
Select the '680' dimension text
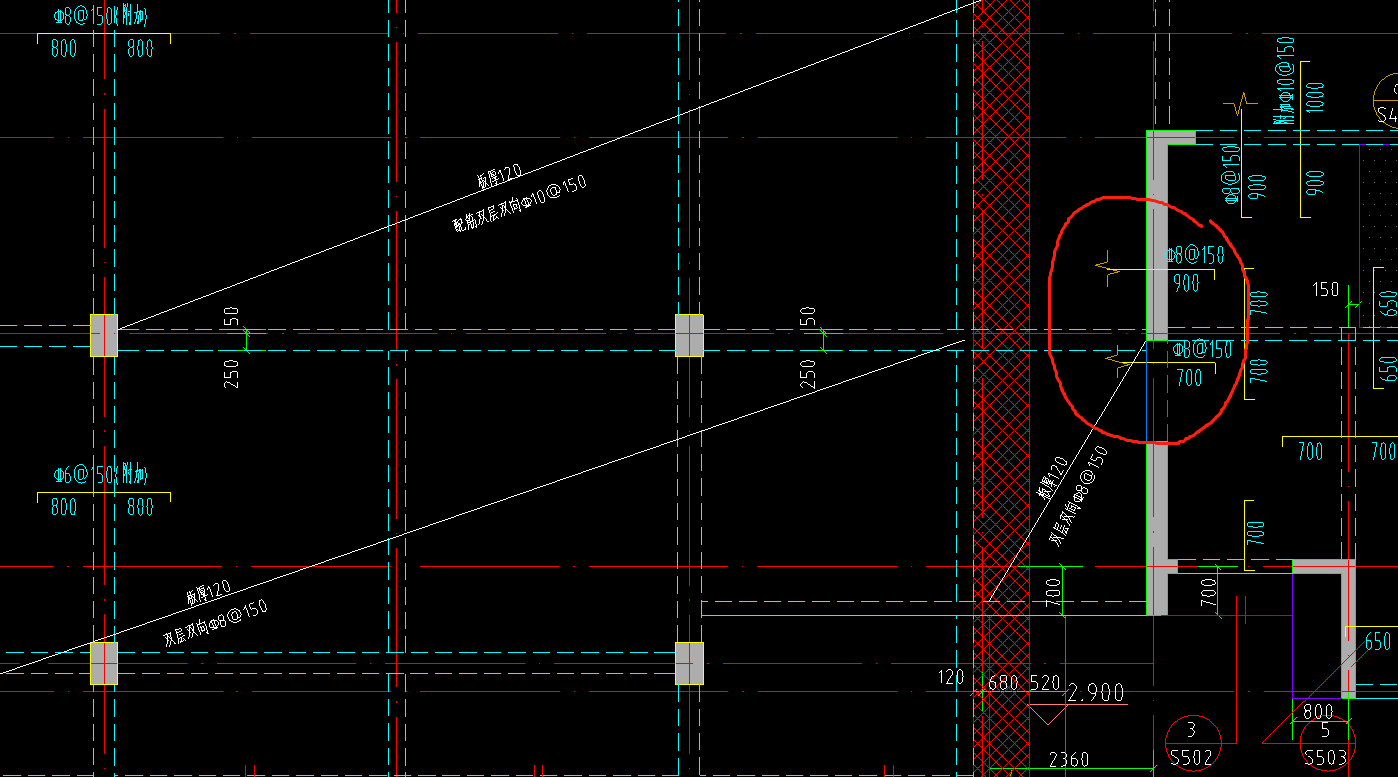point(1004,684)
